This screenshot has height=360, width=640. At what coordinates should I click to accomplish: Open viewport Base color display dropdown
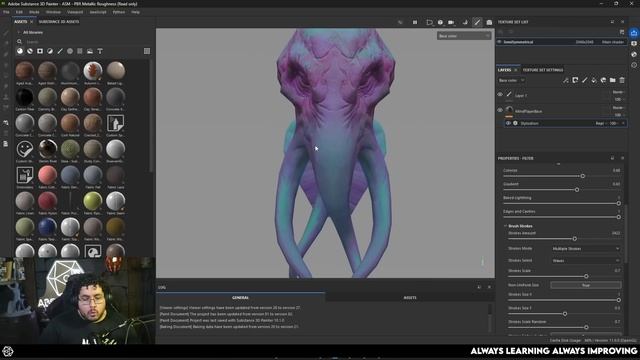tap(464, 36)
